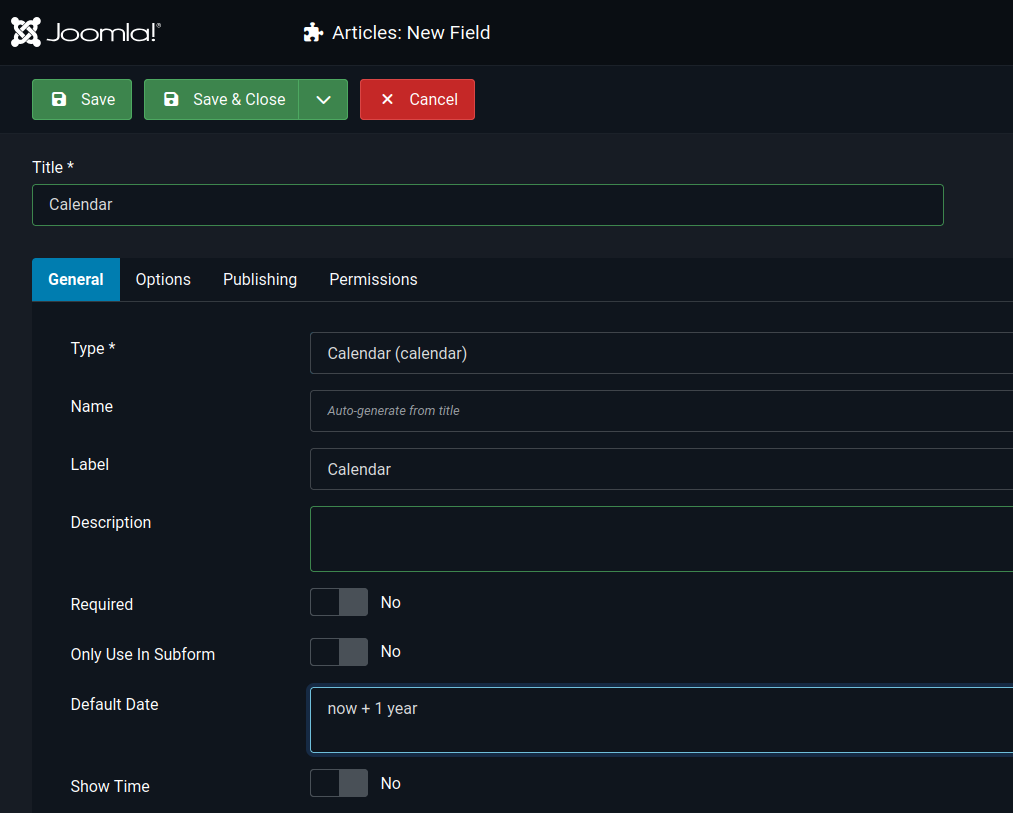This screenshot has height=813, width=1013.
Task: Toggle the Required switch
Action: pos(339,602)
